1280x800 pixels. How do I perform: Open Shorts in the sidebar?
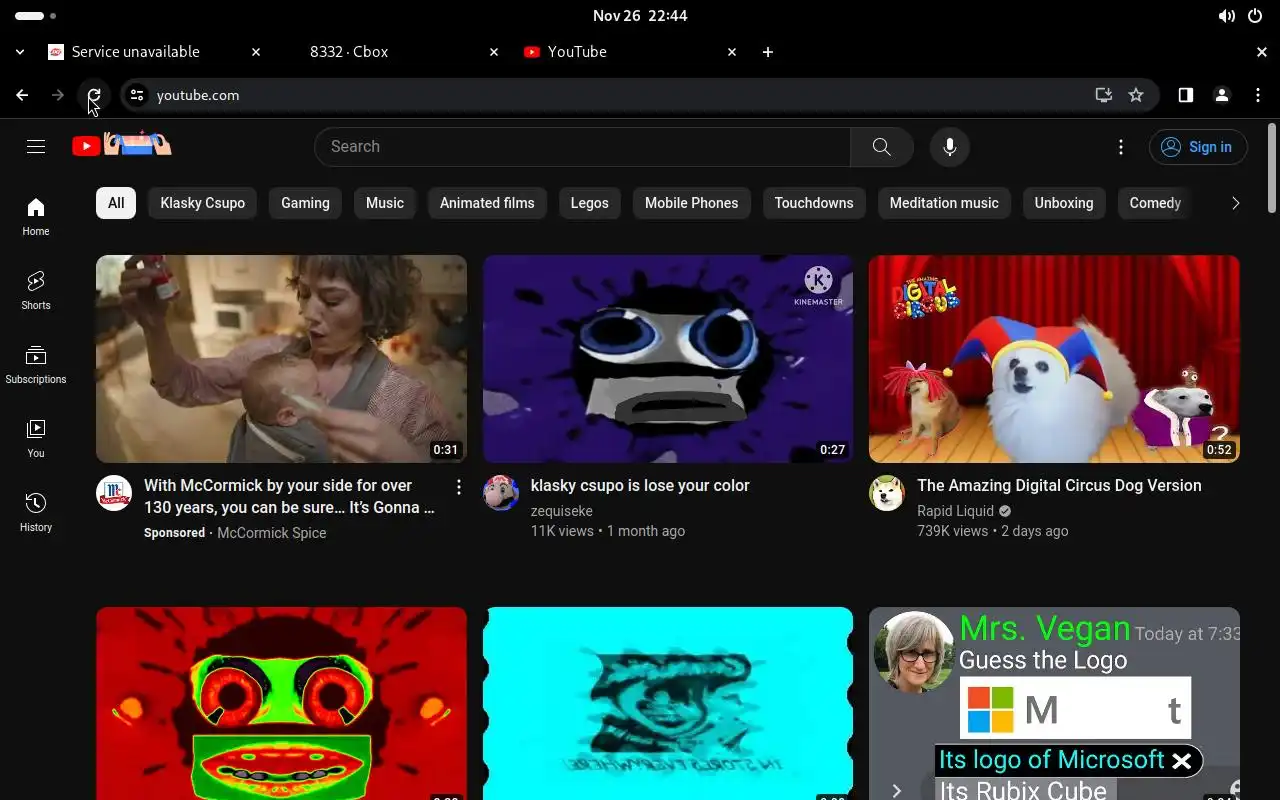pos(36,290)
